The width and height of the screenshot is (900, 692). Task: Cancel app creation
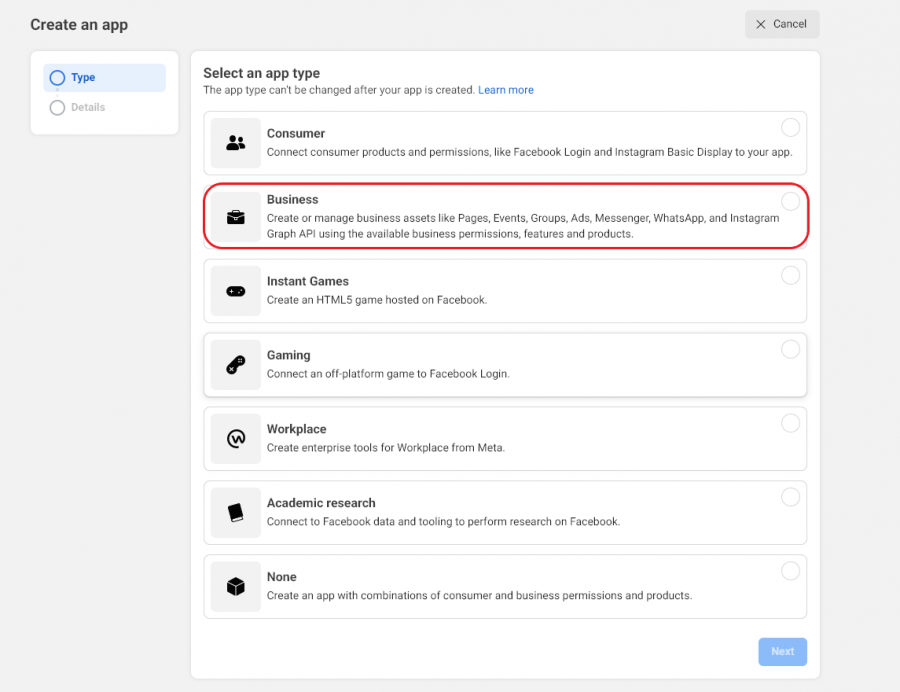point(782,24)
